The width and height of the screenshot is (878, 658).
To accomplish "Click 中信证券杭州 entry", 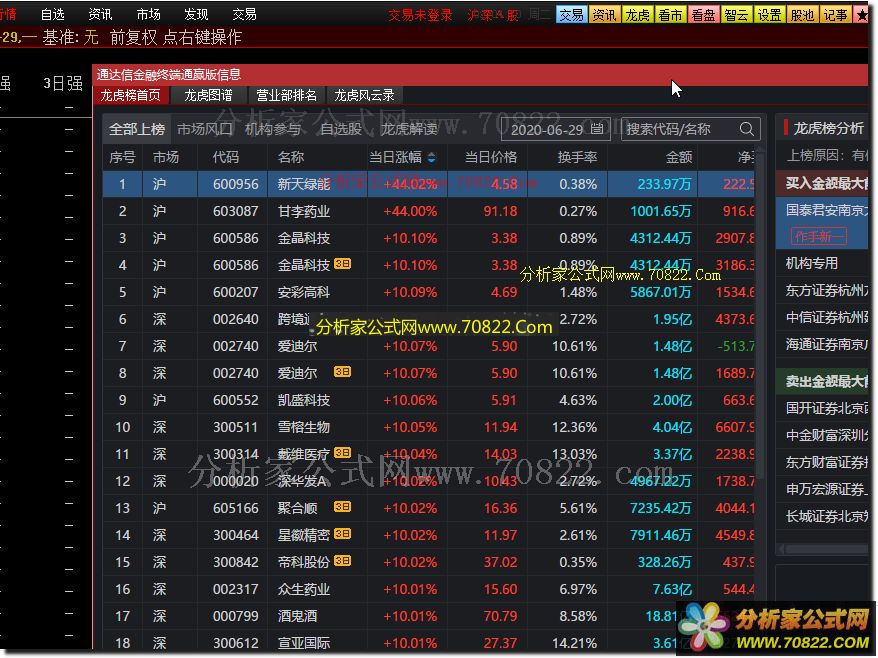I will click(x=826, y=318).
